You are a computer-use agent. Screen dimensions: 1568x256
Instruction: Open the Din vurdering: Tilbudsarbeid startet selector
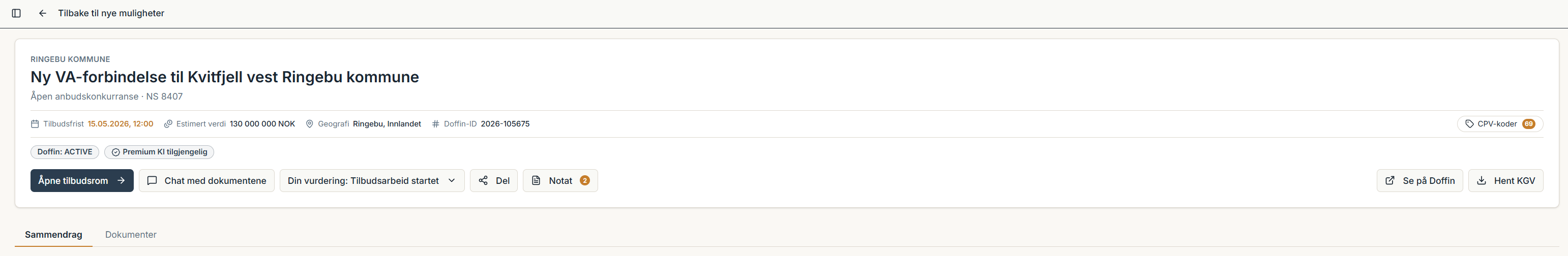pyautogui.click(x=372, y=181)
